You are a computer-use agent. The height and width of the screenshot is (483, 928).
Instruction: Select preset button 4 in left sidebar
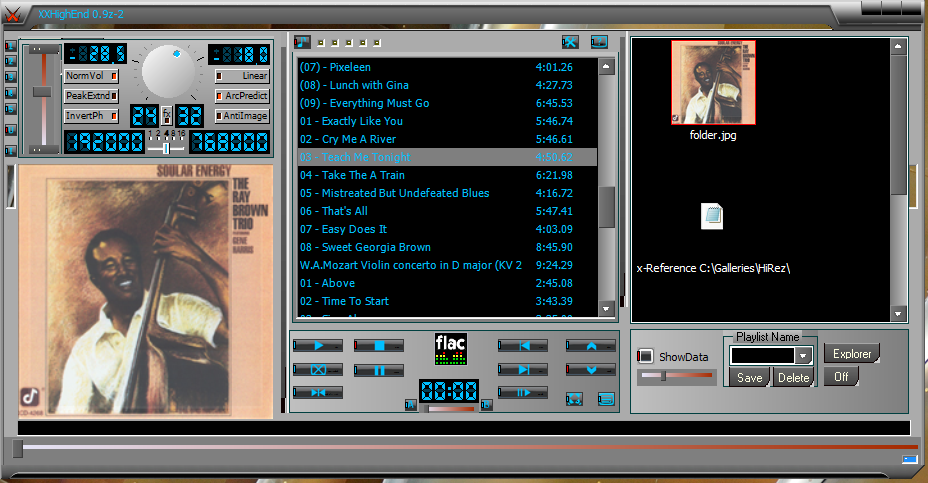pyautogui.click(x=10, y=93)
